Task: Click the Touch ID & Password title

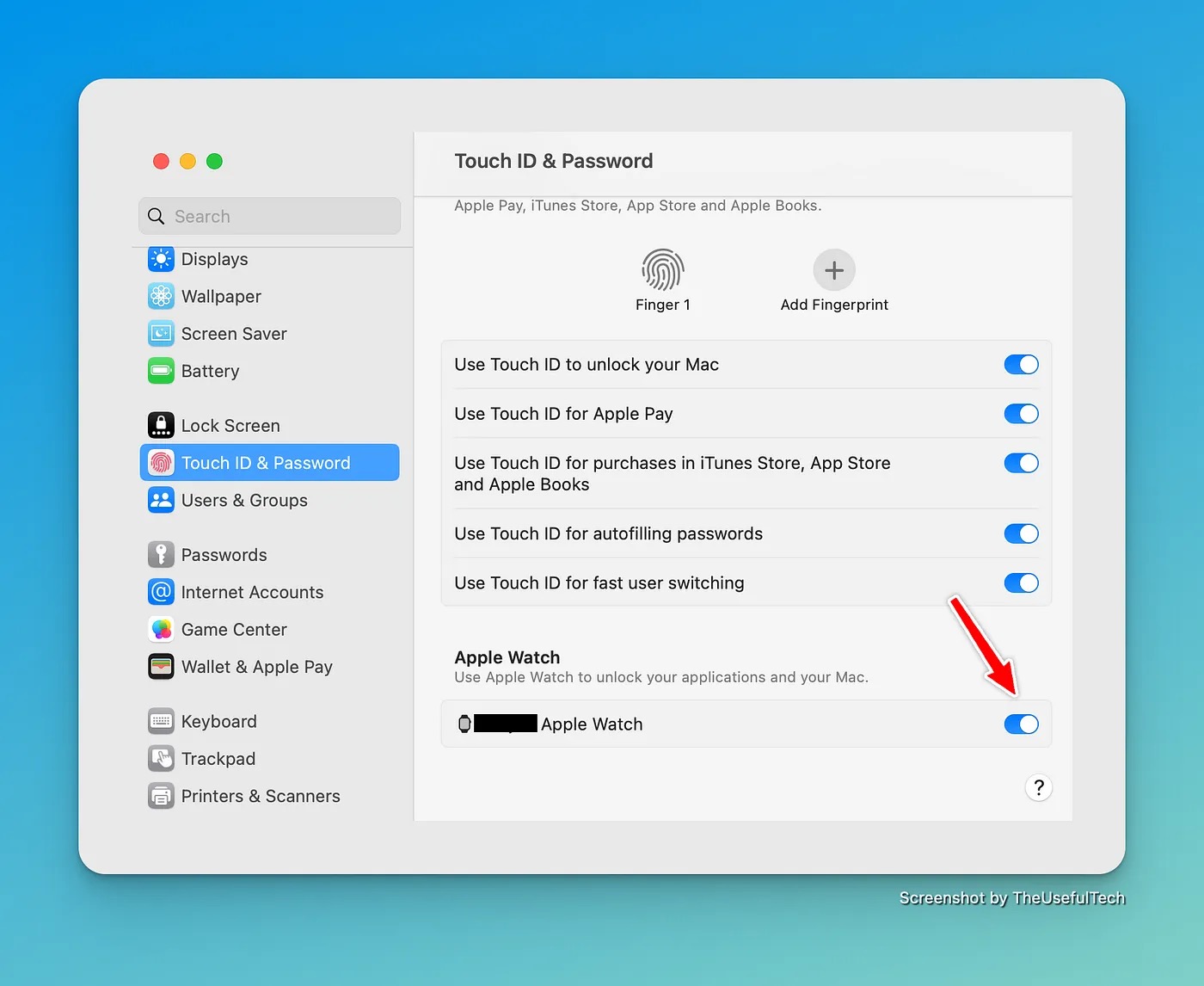Action: (x=554, y=161)
